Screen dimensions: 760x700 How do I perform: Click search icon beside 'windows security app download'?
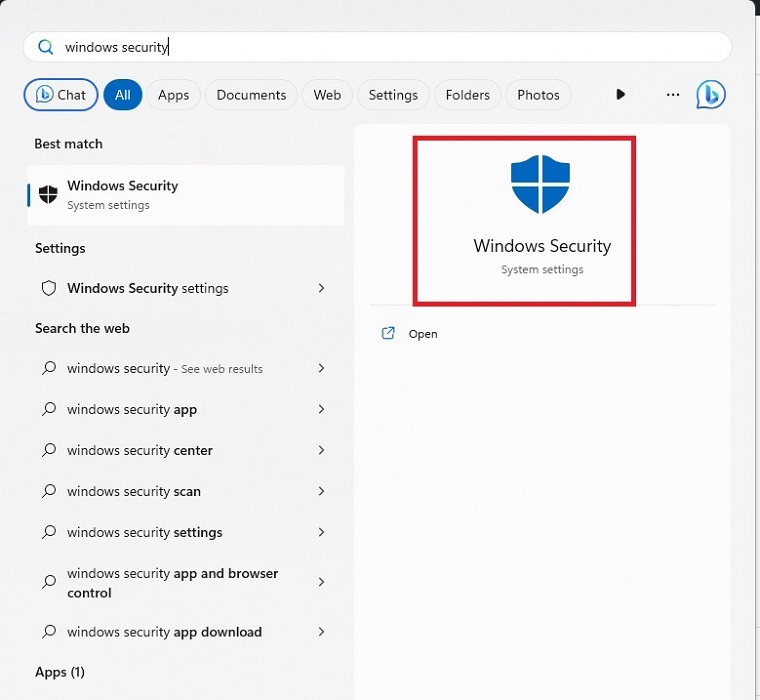coord(48,632)
